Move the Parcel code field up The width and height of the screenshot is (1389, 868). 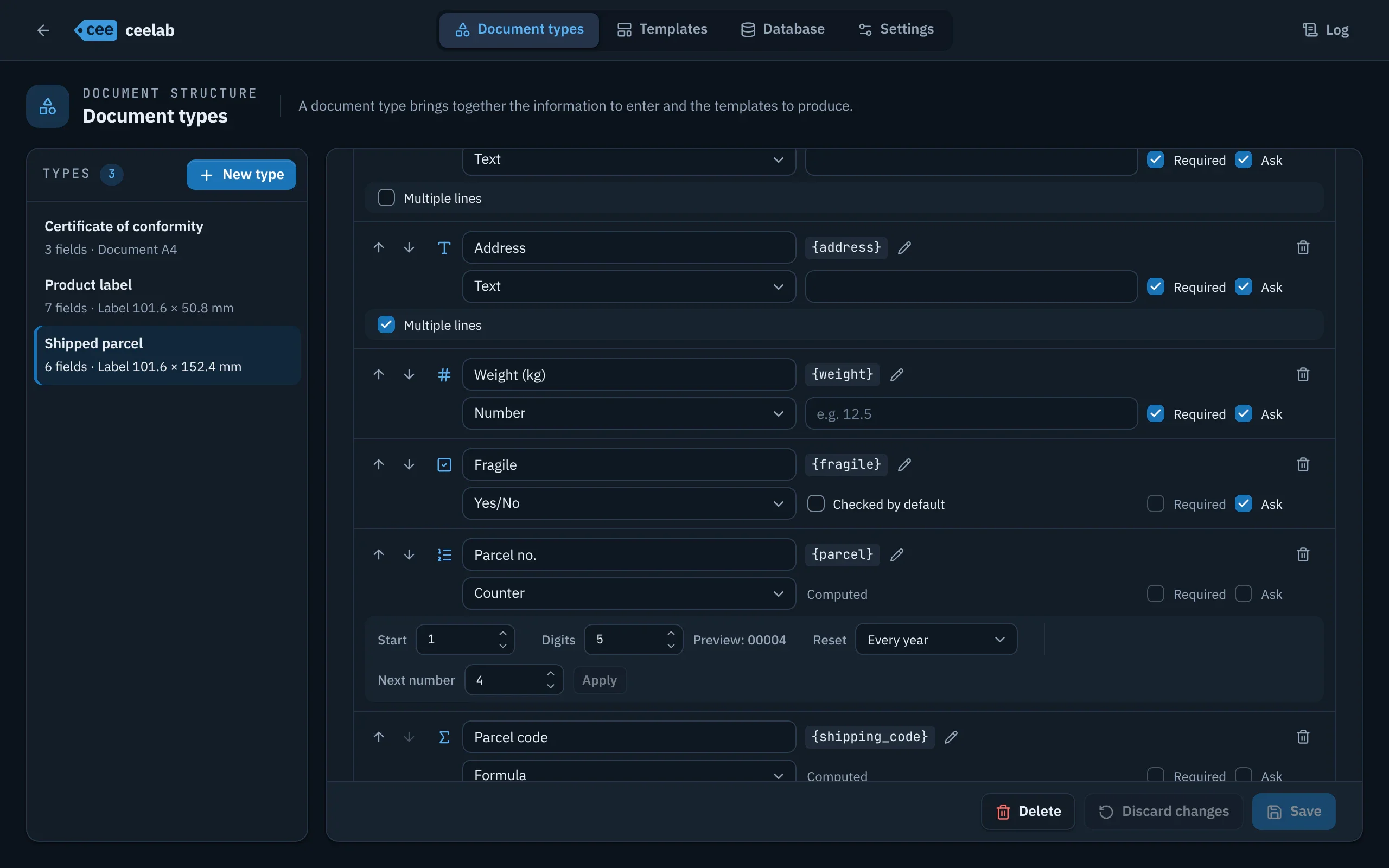(x=379, y=737)
